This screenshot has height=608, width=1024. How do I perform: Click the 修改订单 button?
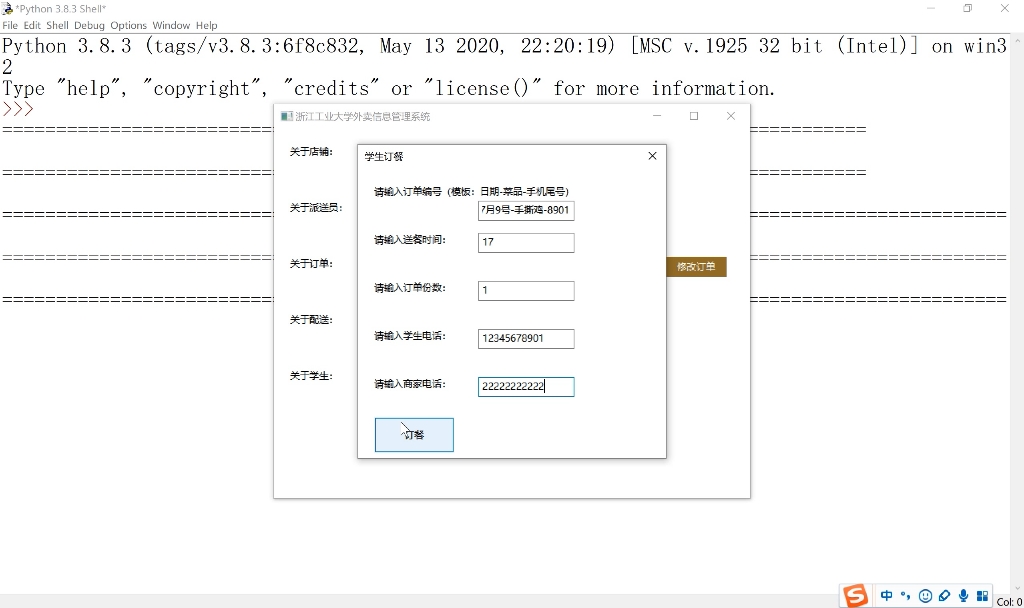696,267
